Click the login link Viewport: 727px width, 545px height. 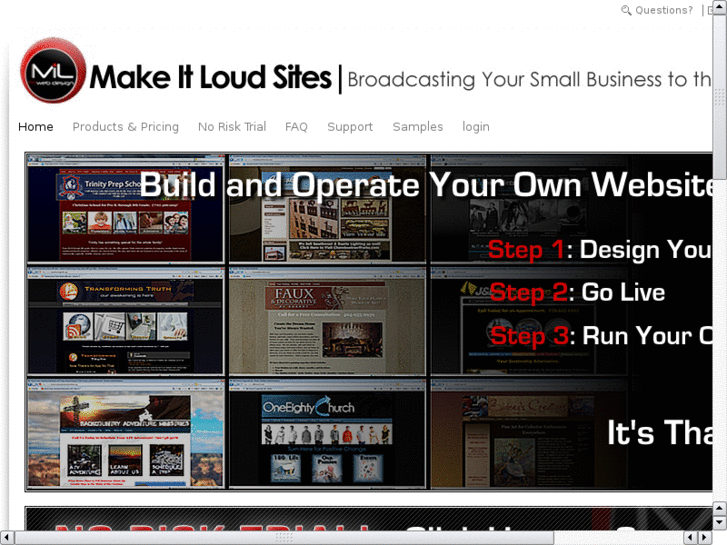[x=476, y=127]
